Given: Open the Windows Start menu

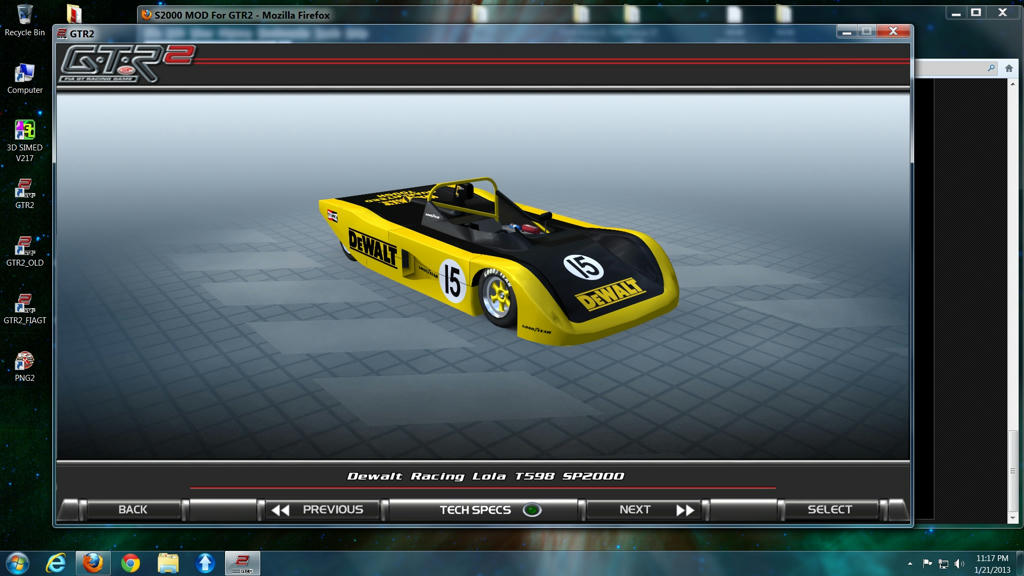Looking at the screenshot, I should click(18, 563).
